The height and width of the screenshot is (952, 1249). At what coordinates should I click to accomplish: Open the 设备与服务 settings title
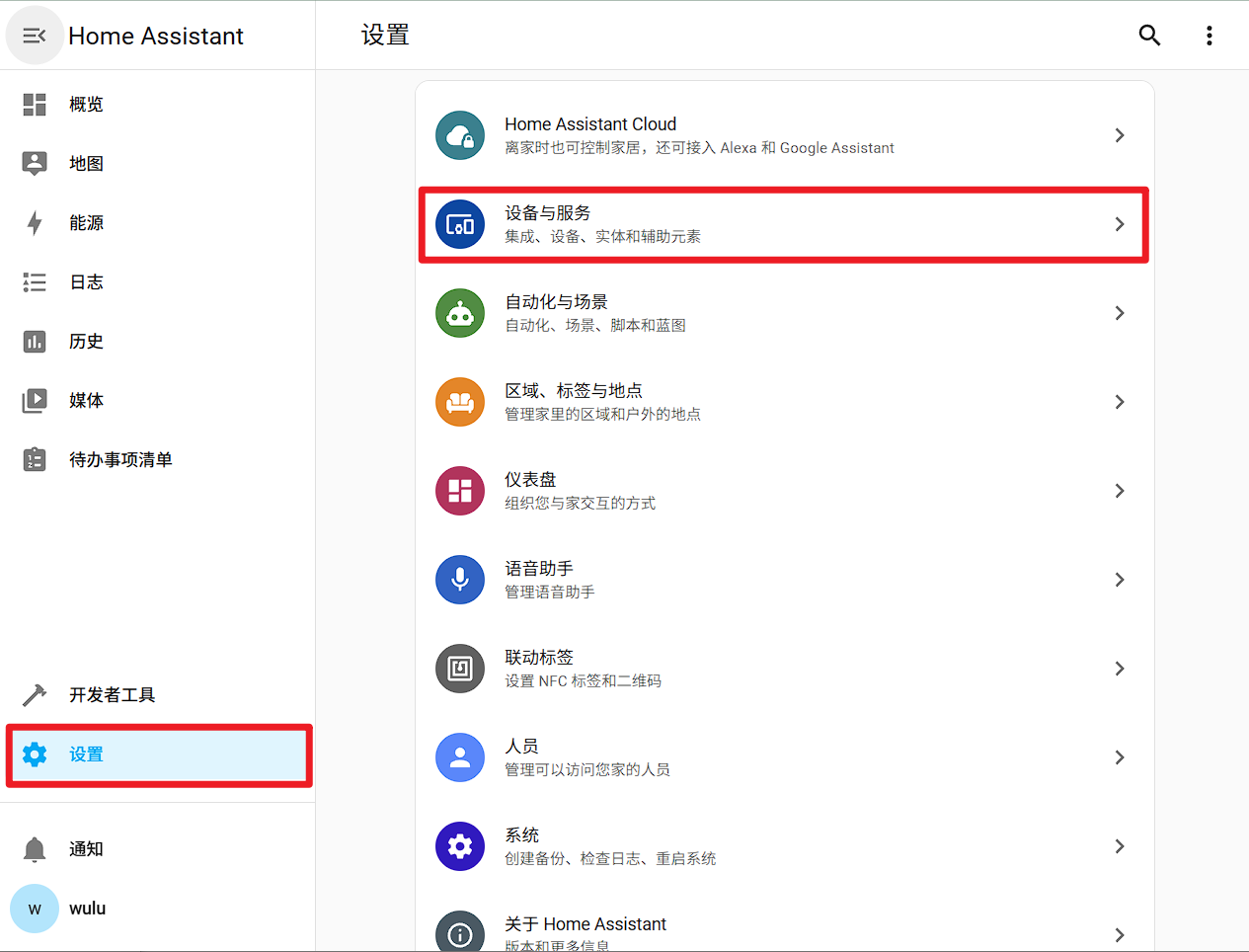point(548,213)
